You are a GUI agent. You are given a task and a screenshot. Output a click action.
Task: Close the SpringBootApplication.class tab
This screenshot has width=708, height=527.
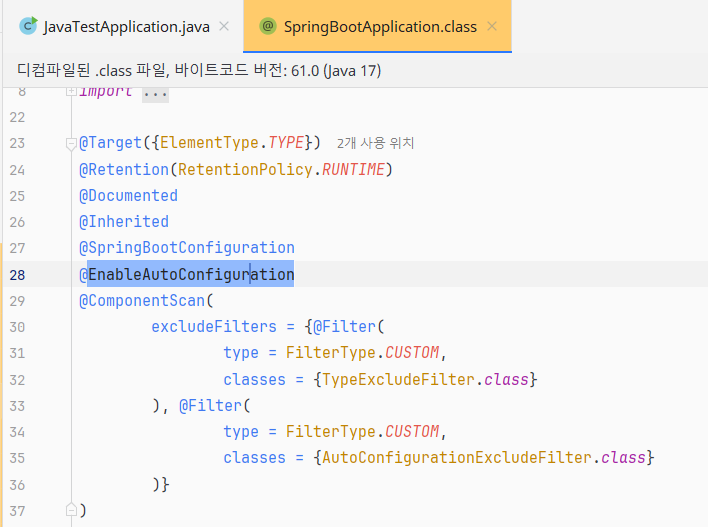tap(492, 26)
